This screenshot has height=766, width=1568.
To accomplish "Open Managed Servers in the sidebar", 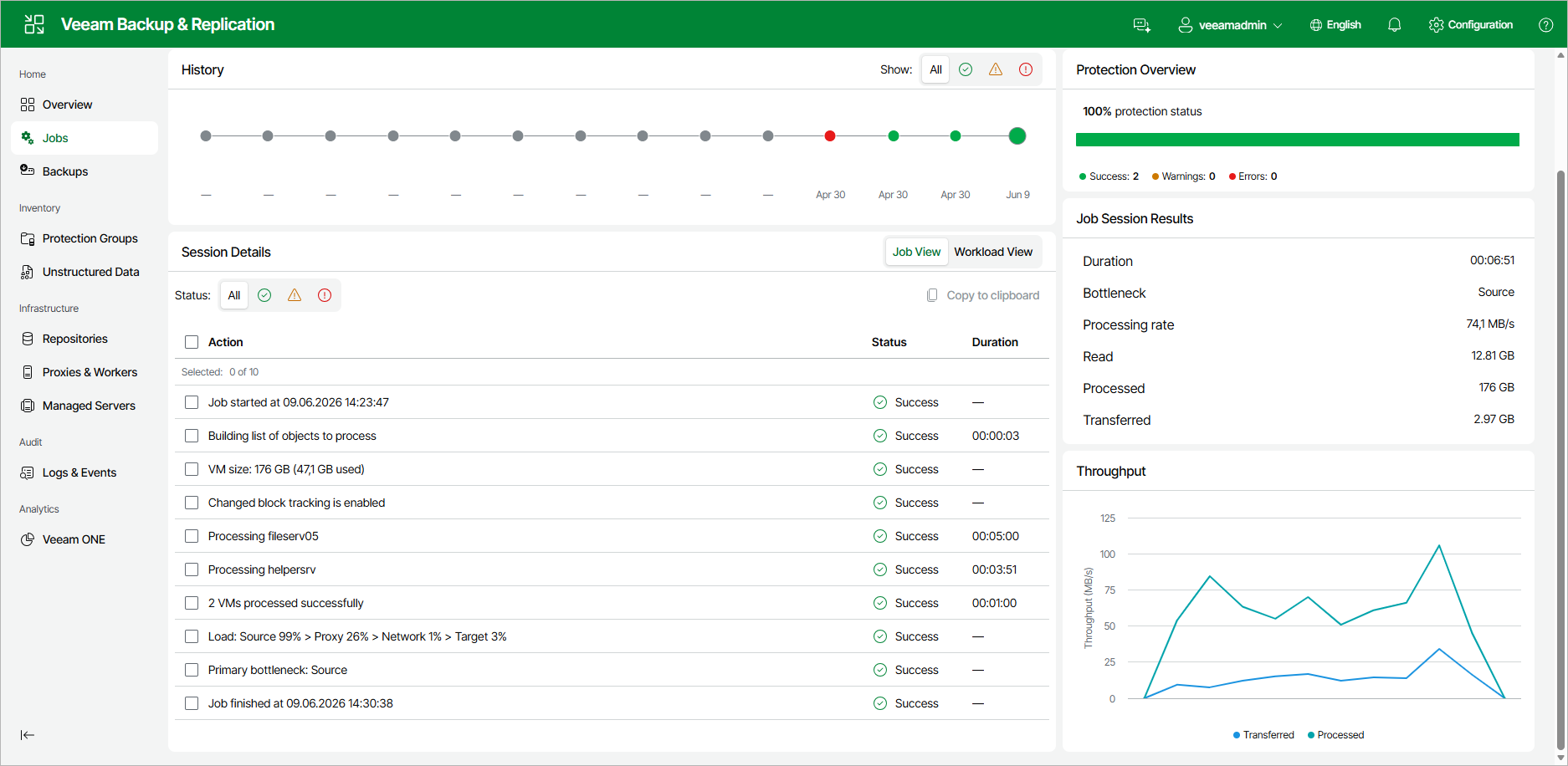I will tap(85, 406).
